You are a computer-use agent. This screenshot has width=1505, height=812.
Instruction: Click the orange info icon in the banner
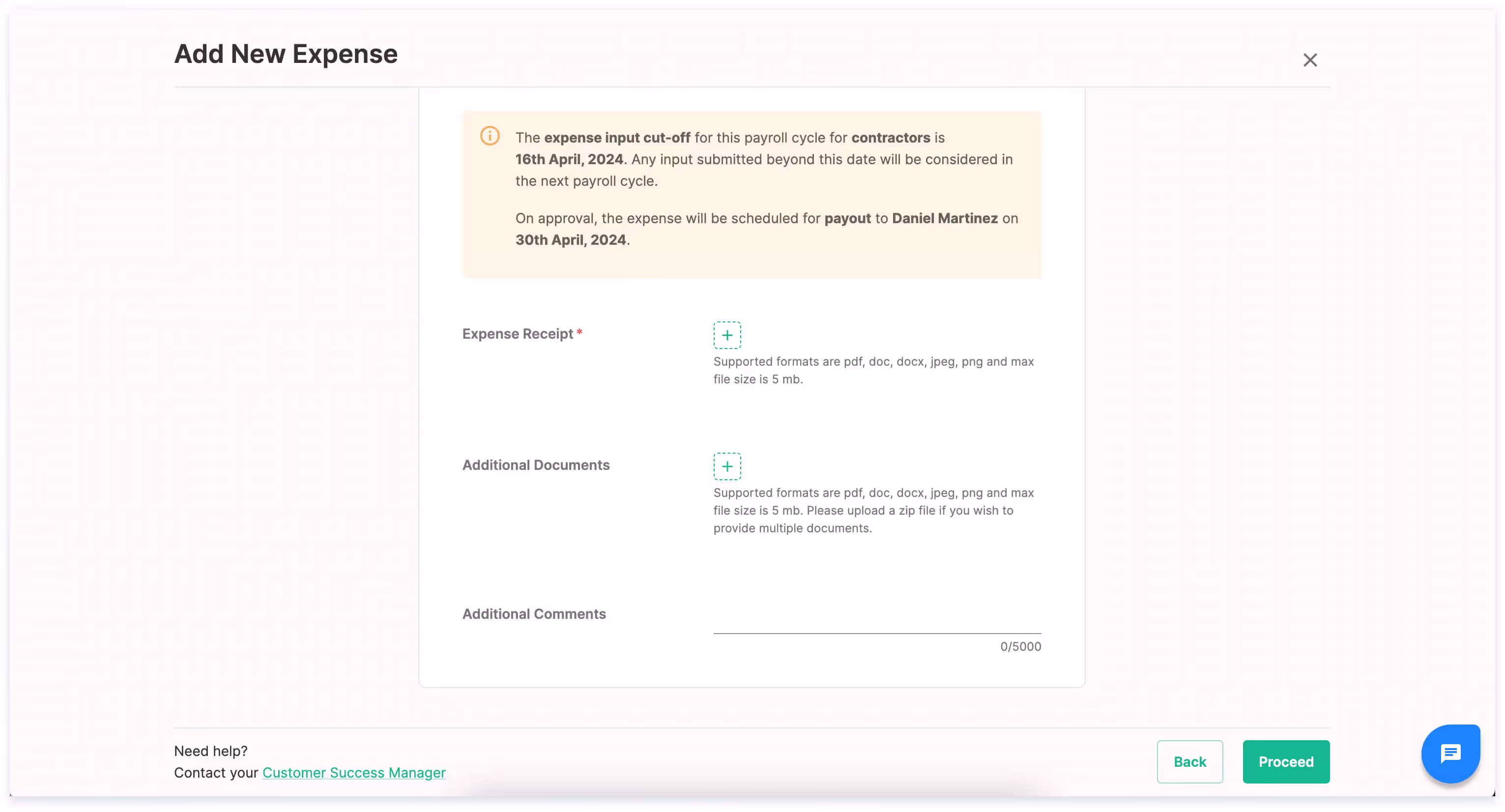pos(490,136)
